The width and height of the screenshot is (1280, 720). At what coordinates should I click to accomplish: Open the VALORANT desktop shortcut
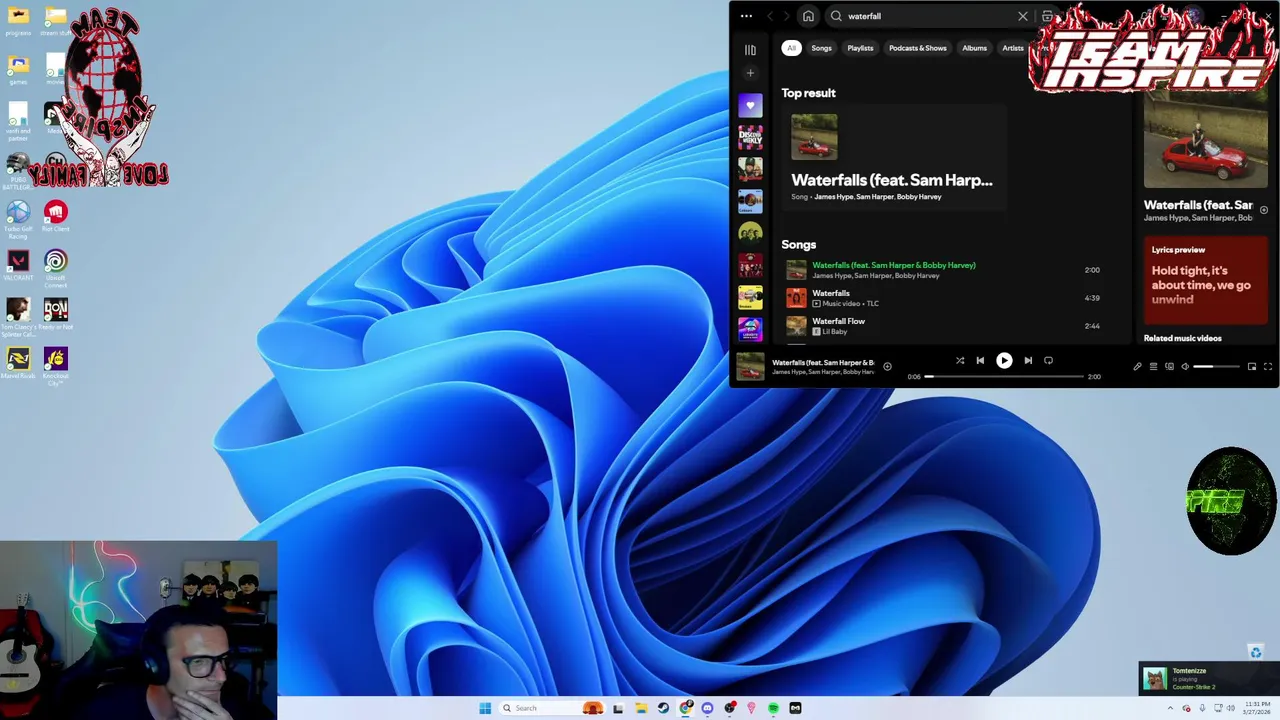[18, 265]
